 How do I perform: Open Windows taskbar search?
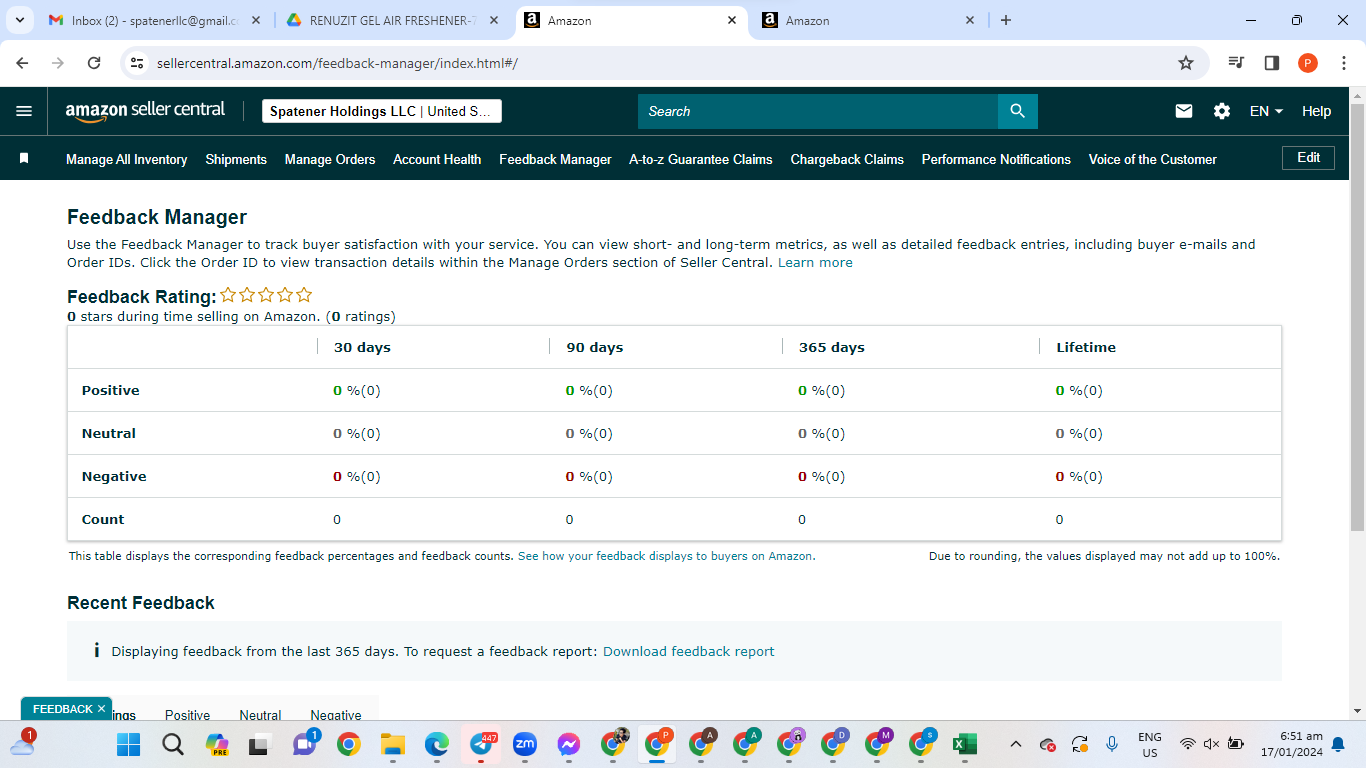173,744
